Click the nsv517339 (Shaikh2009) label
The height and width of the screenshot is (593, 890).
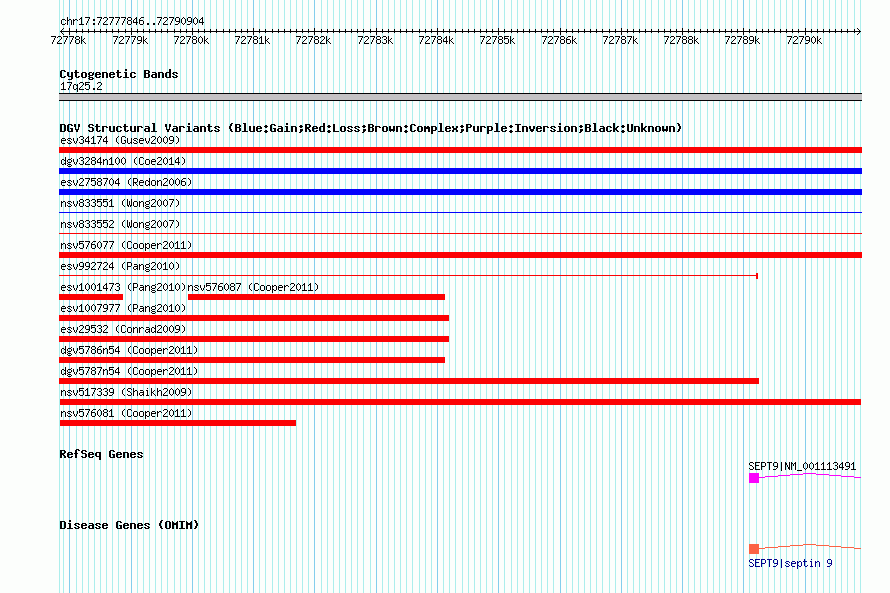126,392
